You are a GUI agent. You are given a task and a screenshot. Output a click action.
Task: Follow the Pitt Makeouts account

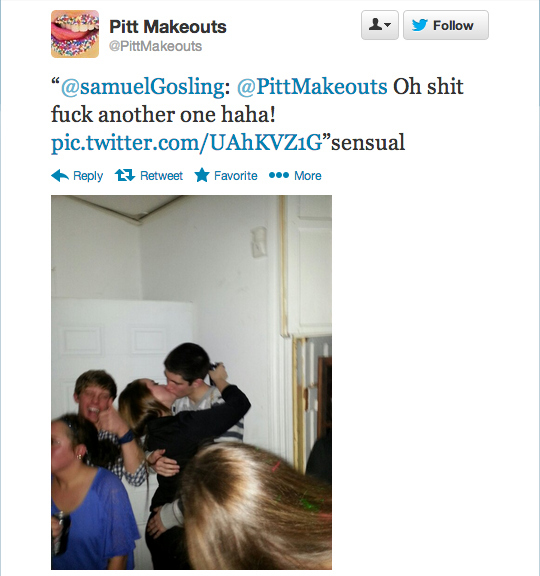coord(446,25)
